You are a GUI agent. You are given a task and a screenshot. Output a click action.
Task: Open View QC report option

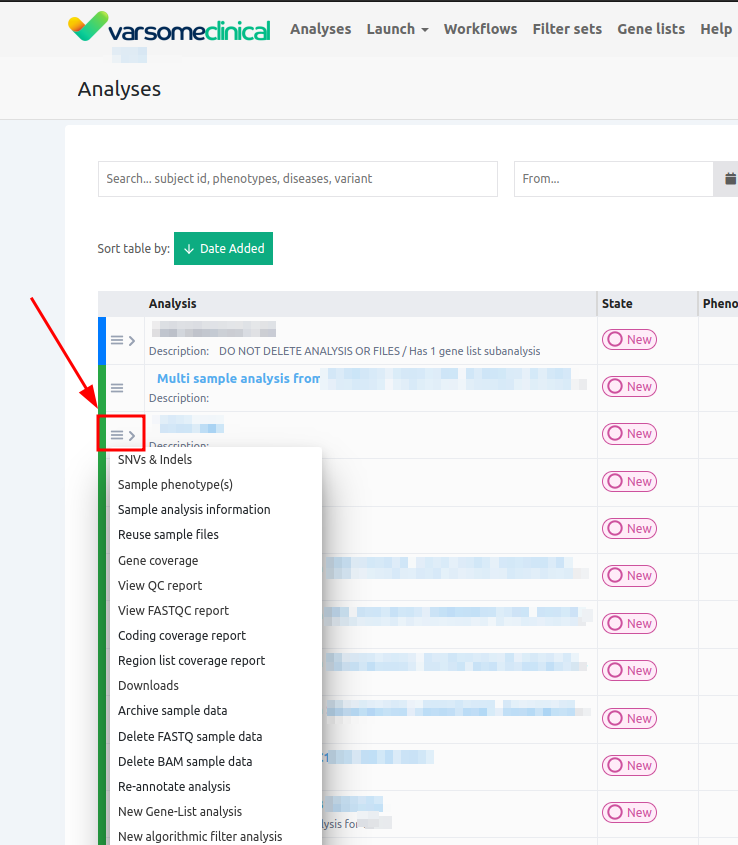pyautogui.click(x=160, y=586)
